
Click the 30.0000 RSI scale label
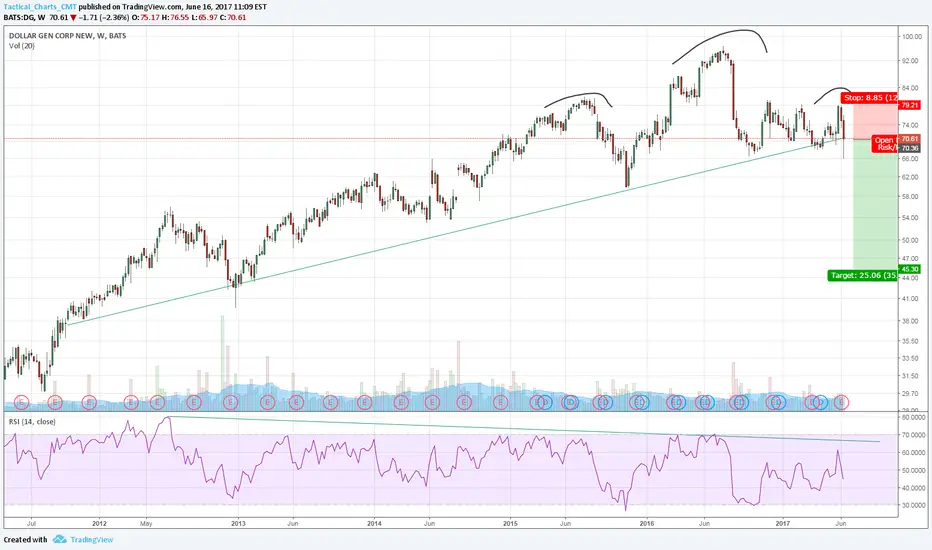coord(914,505)
